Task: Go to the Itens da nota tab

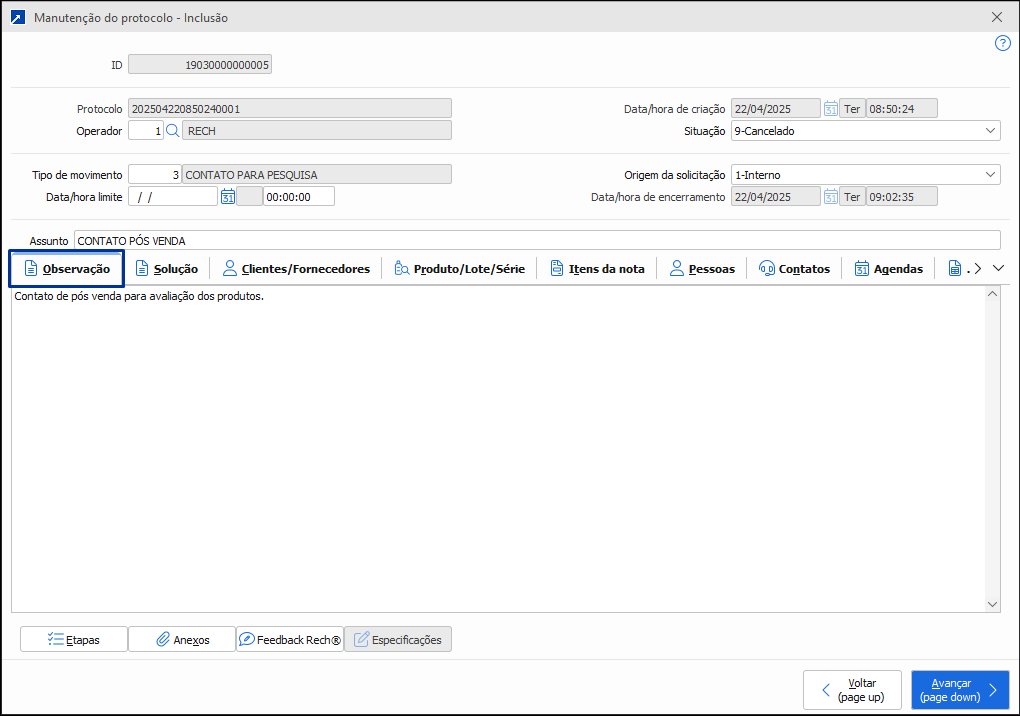Action: (597, 269)
